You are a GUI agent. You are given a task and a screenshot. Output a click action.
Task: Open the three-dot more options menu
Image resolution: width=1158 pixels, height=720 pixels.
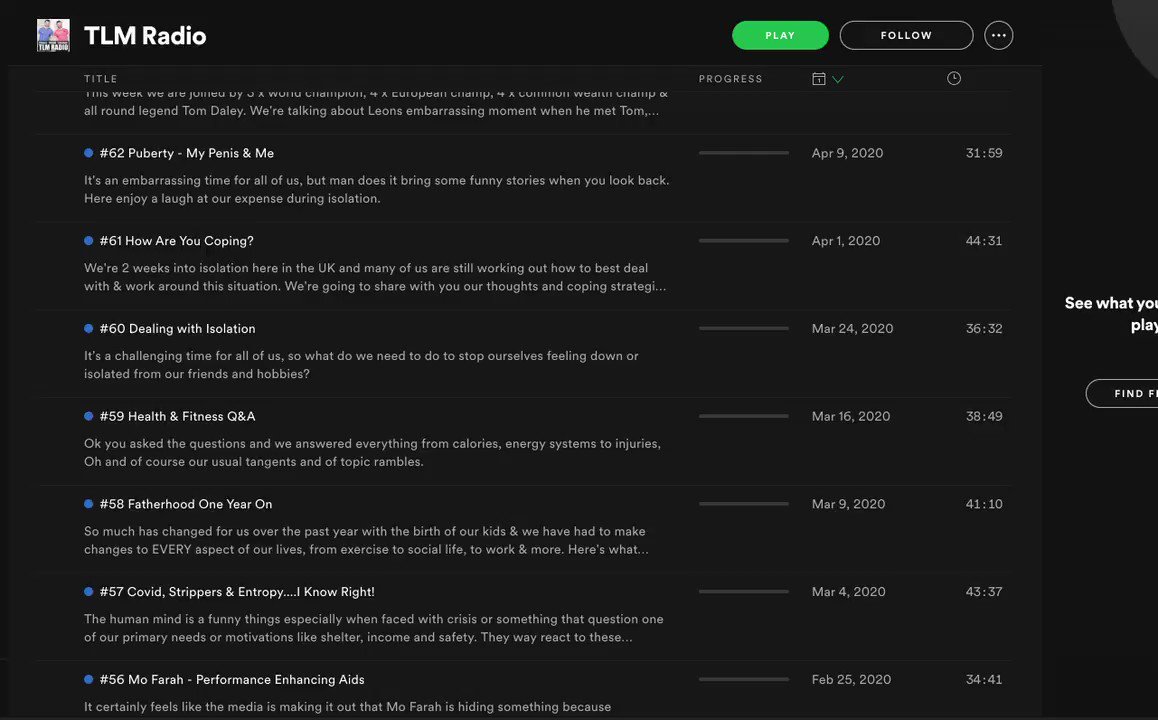(998, 35)
